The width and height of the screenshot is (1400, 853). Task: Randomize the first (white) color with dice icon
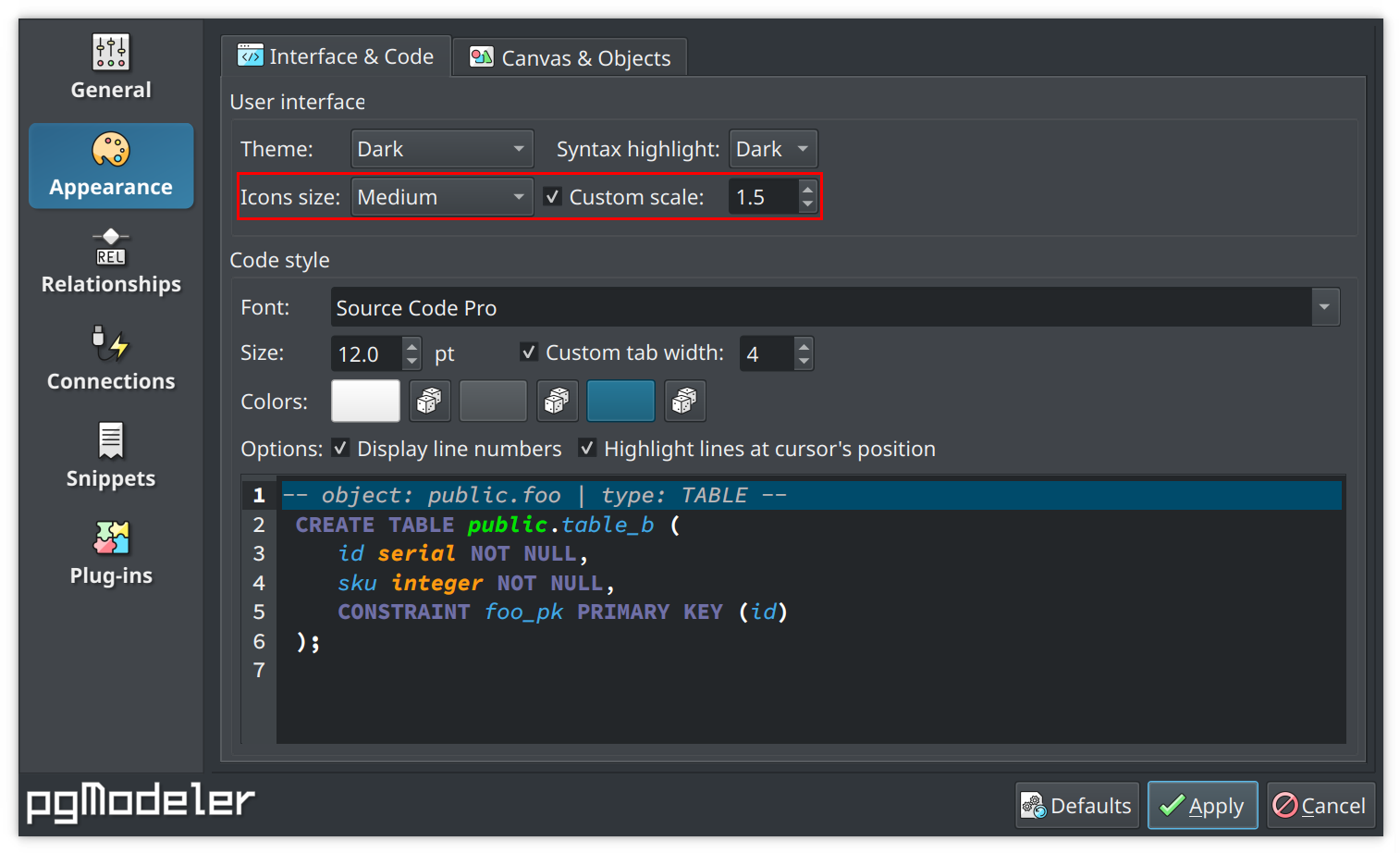[x=429, y=401]
